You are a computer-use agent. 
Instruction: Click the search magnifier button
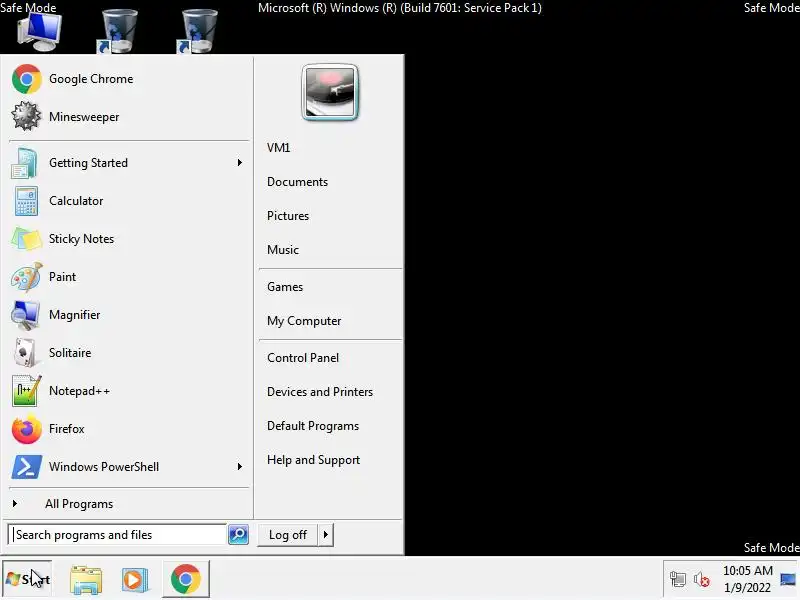(238, 535)
